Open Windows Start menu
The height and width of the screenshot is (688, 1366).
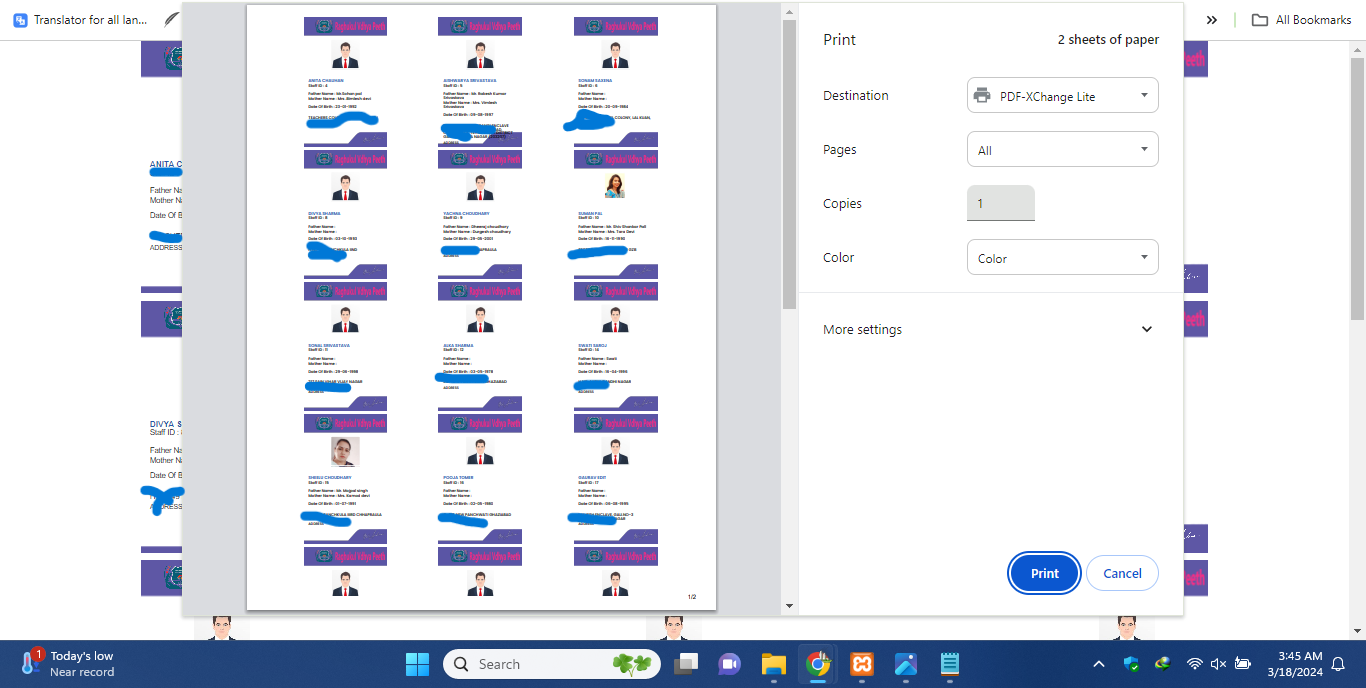[417, 664]
